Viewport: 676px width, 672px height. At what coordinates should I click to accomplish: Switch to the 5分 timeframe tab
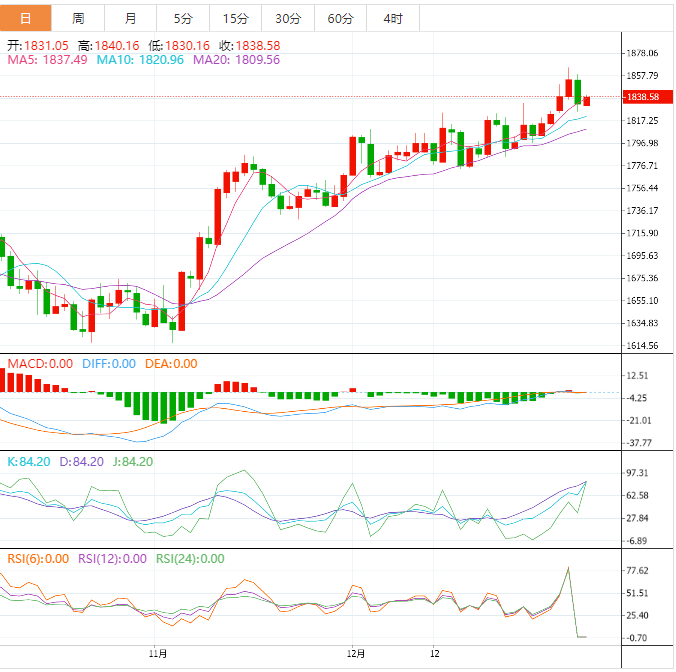[183, 18]
